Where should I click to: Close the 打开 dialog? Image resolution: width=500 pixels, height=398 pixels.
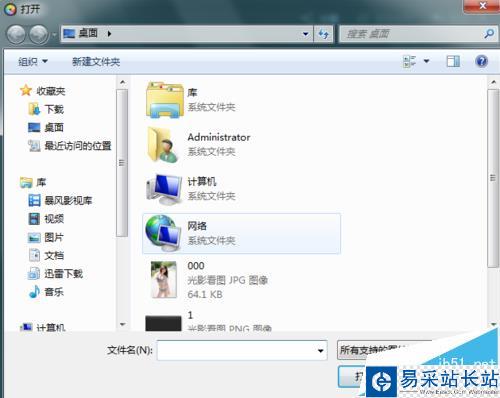(482, 6)
